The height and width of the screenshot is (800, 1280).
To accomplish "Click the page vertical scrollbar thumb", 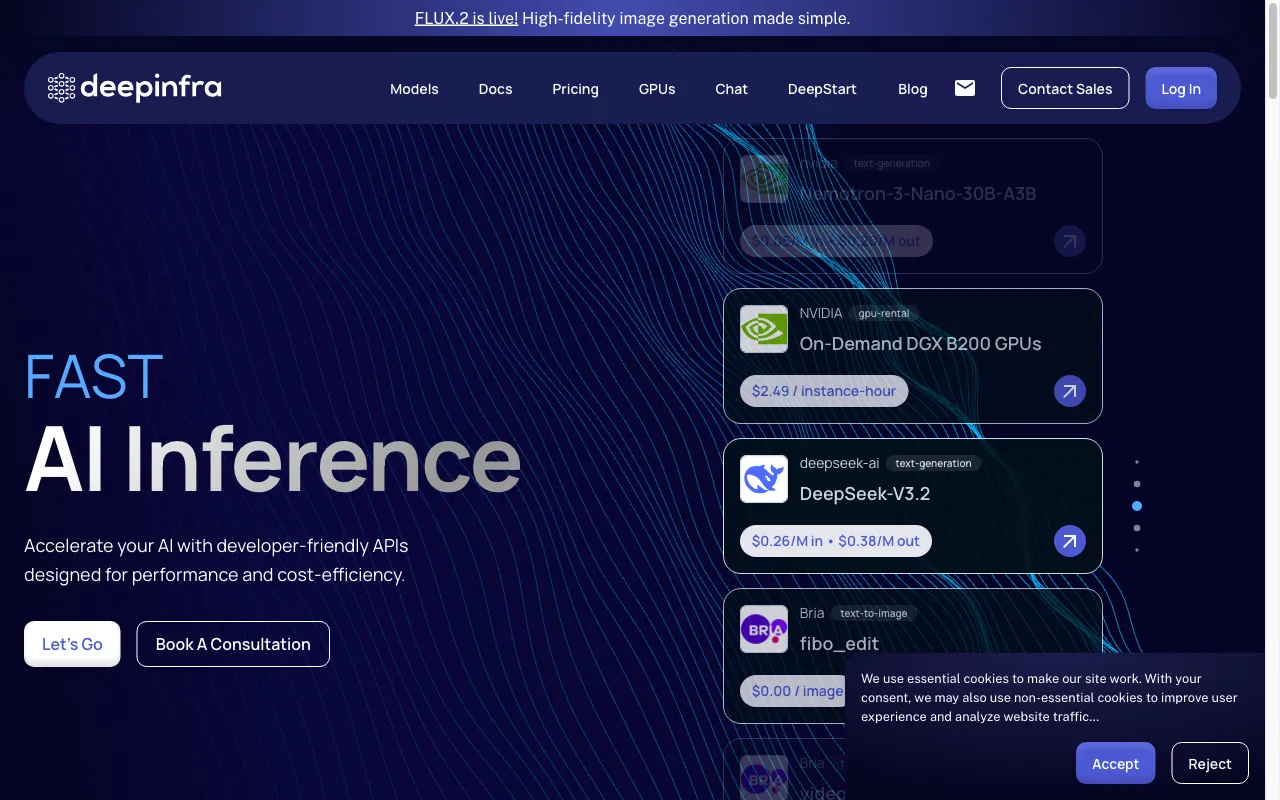I will click(x=1273, y=50).
